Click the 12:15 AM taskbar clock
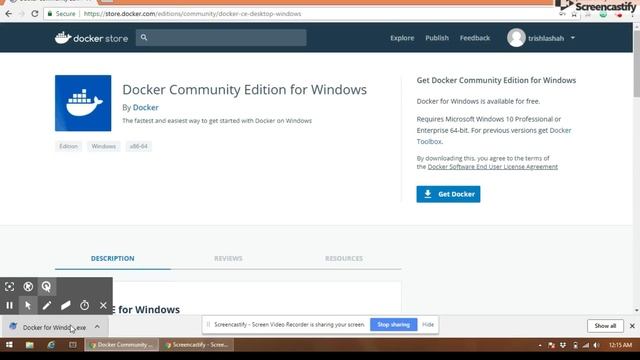Viewport: 640px width, 360px height. tap(620, 345)
